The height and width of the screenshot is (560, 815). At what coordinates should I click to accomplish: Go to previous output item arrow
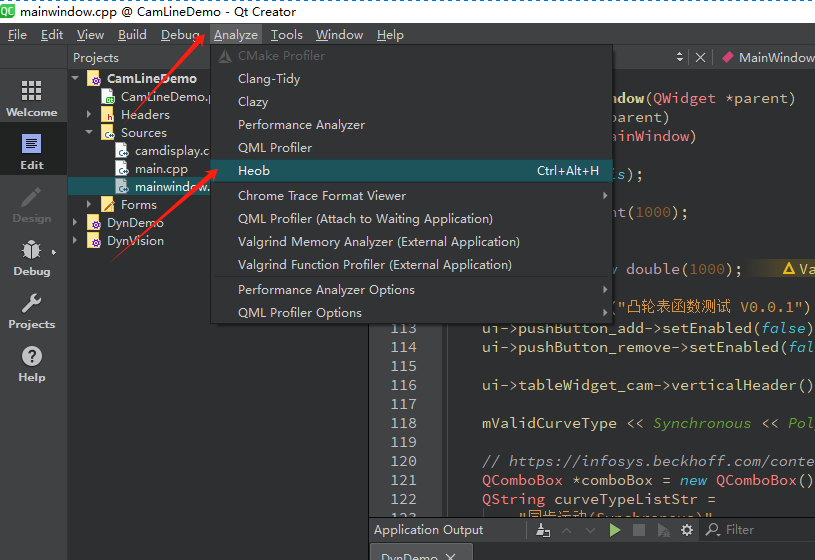[x=567, y=530]
